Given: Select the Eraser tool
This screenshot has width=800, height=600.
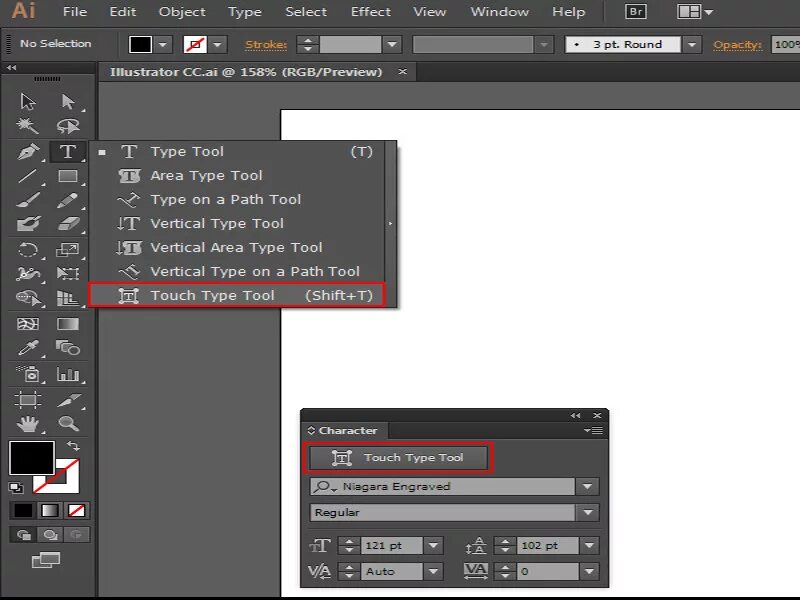Looking at the screenshot, I should click(68, 224).
